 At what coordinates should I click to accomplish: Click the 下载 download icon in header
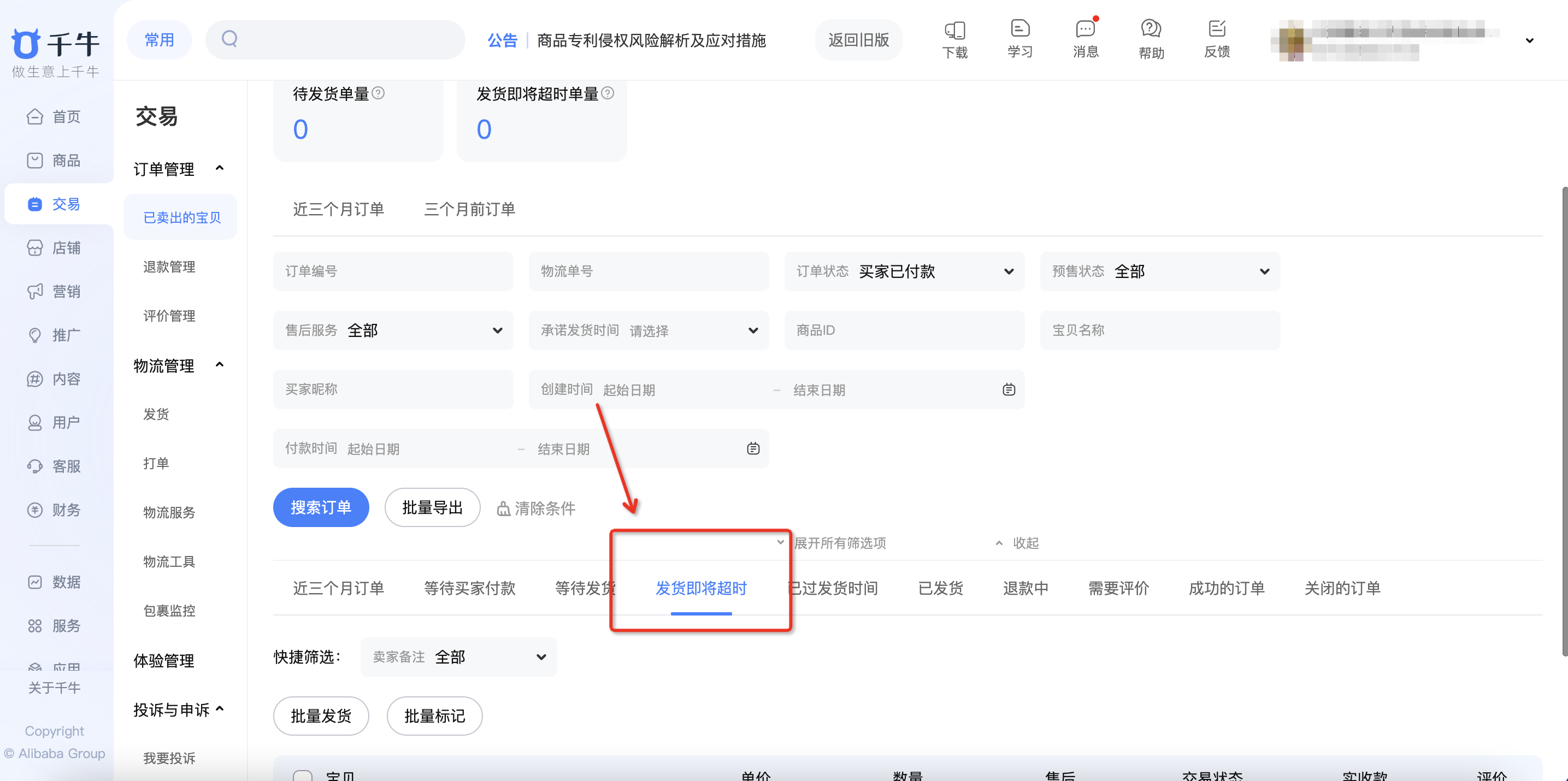pyautogui.click(x=954, y=30)
